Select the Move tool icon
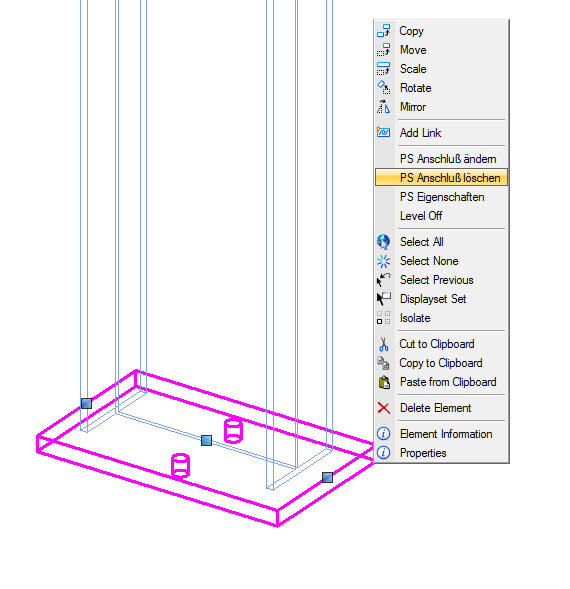 click(384, 50)
